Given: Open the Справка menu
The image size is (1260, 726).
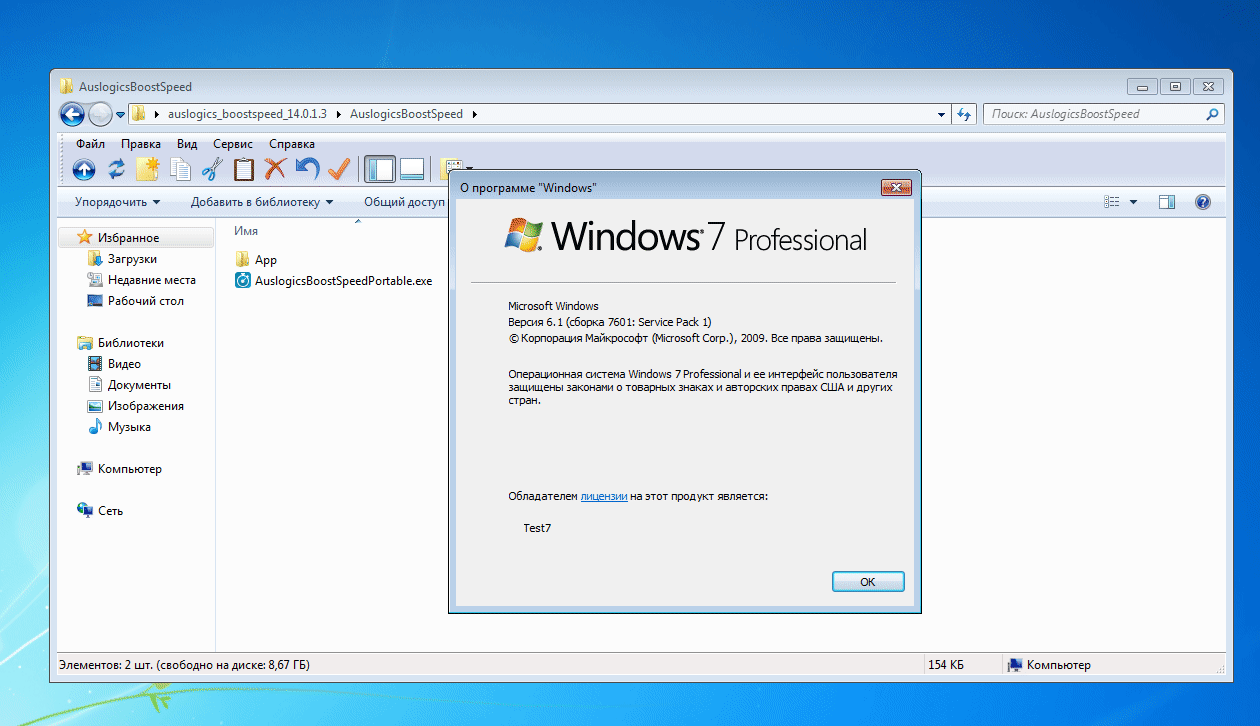Looking at the screenshot, I should (x=292, y=144).
